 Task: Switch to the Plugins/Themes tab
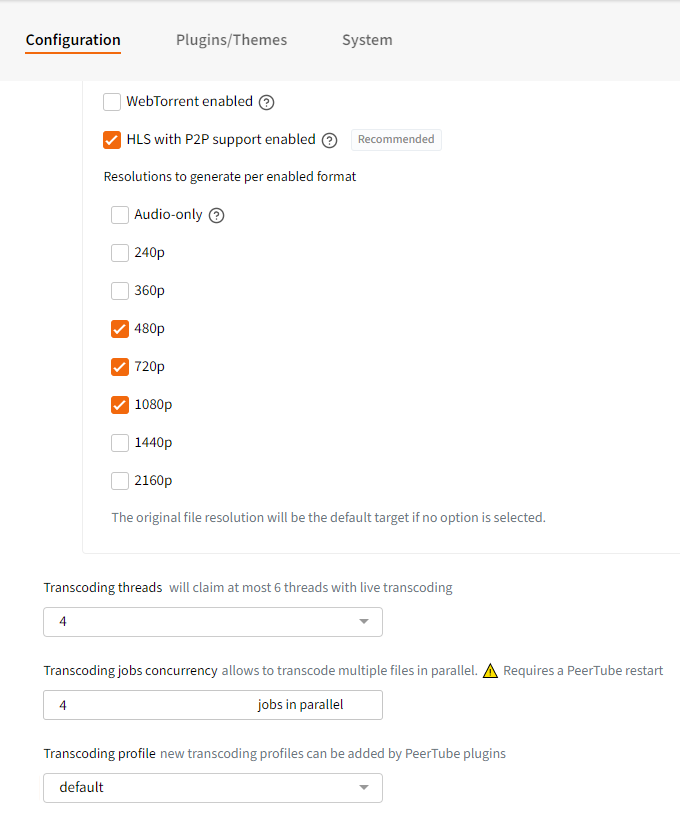231,40
